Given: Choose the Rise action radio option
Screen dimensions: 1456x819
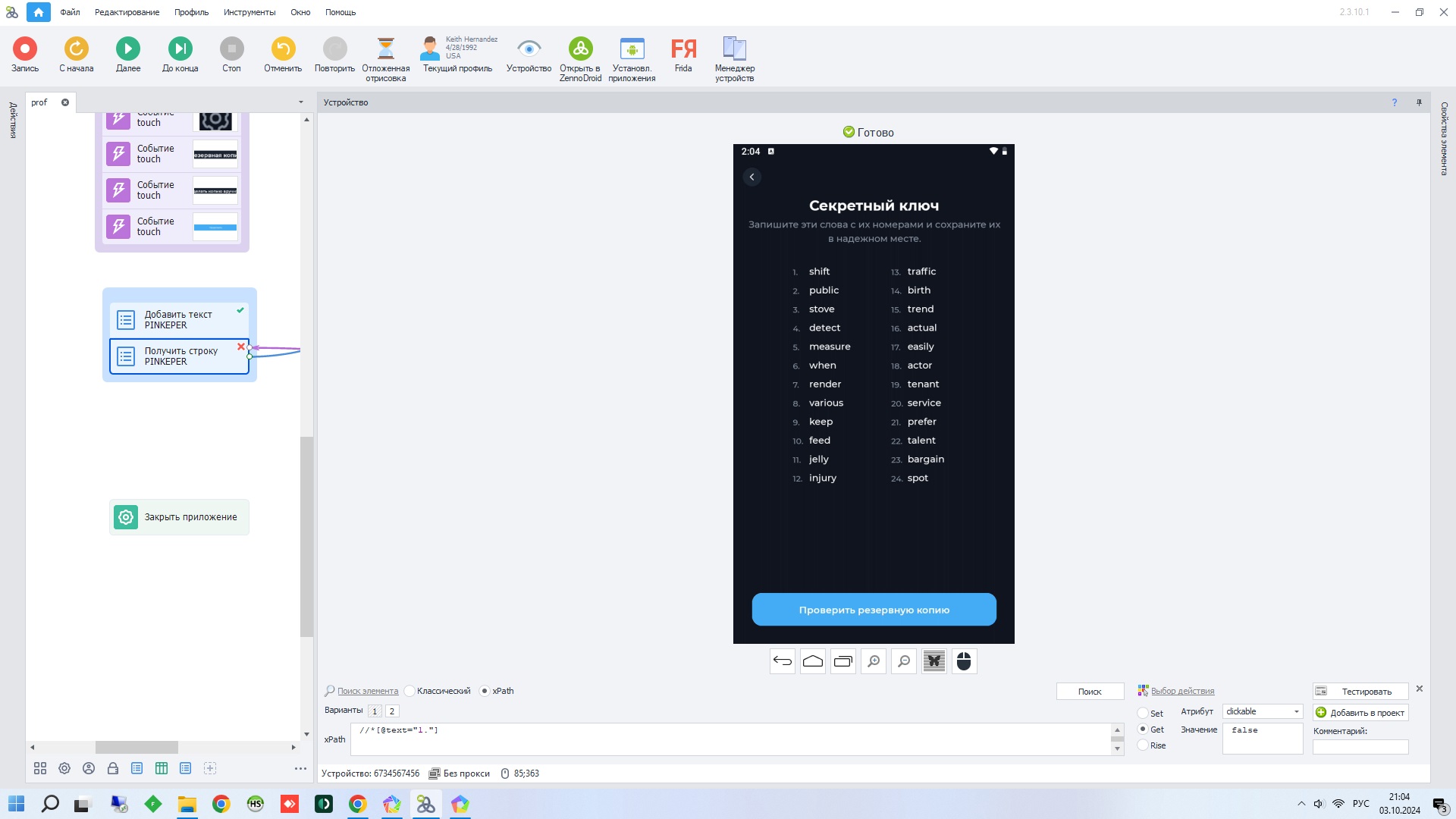Looking at the screenshot, I should click(x=1143, y=745).
